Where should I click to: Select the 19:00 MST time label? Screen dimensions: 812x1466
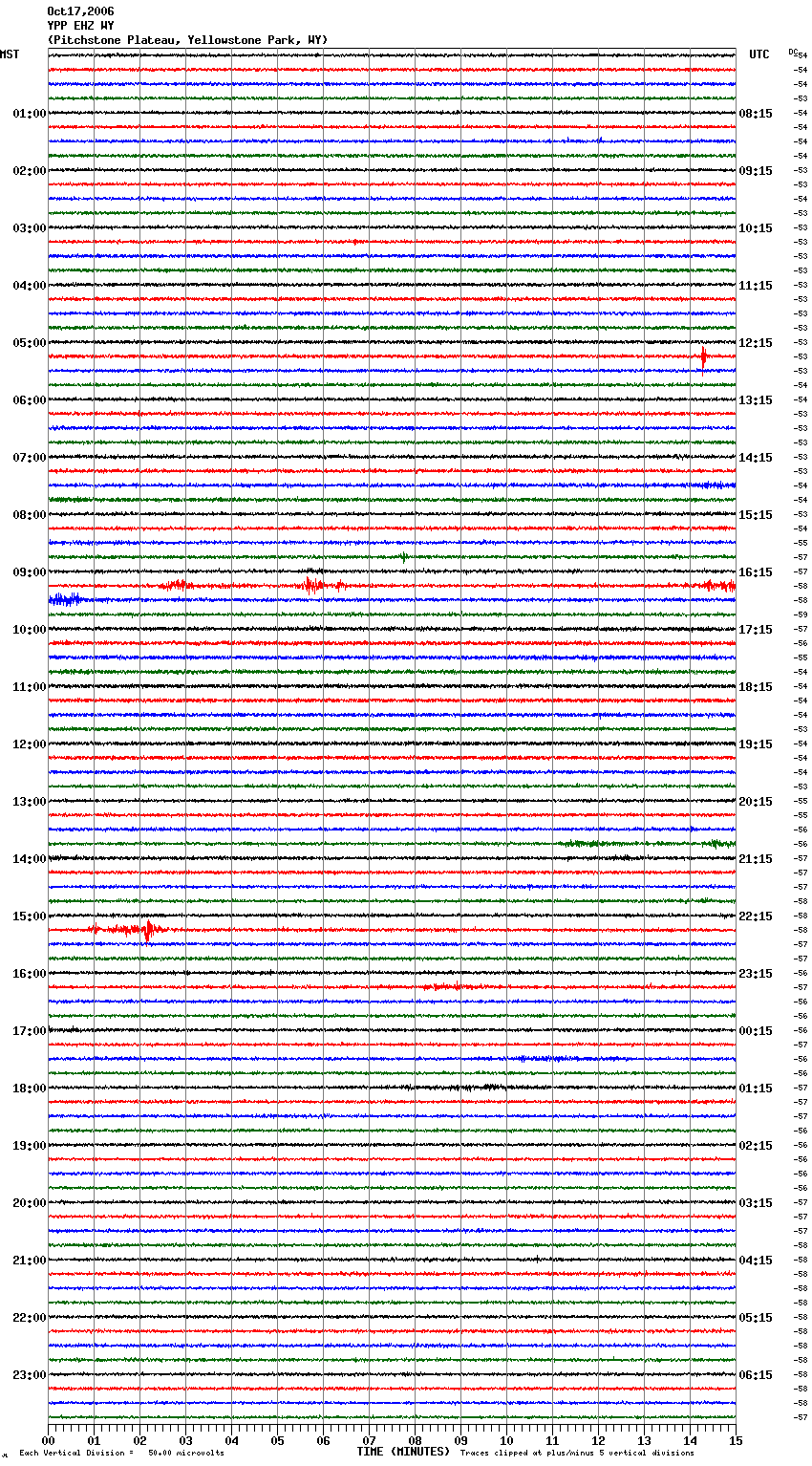pos(30,1146)
